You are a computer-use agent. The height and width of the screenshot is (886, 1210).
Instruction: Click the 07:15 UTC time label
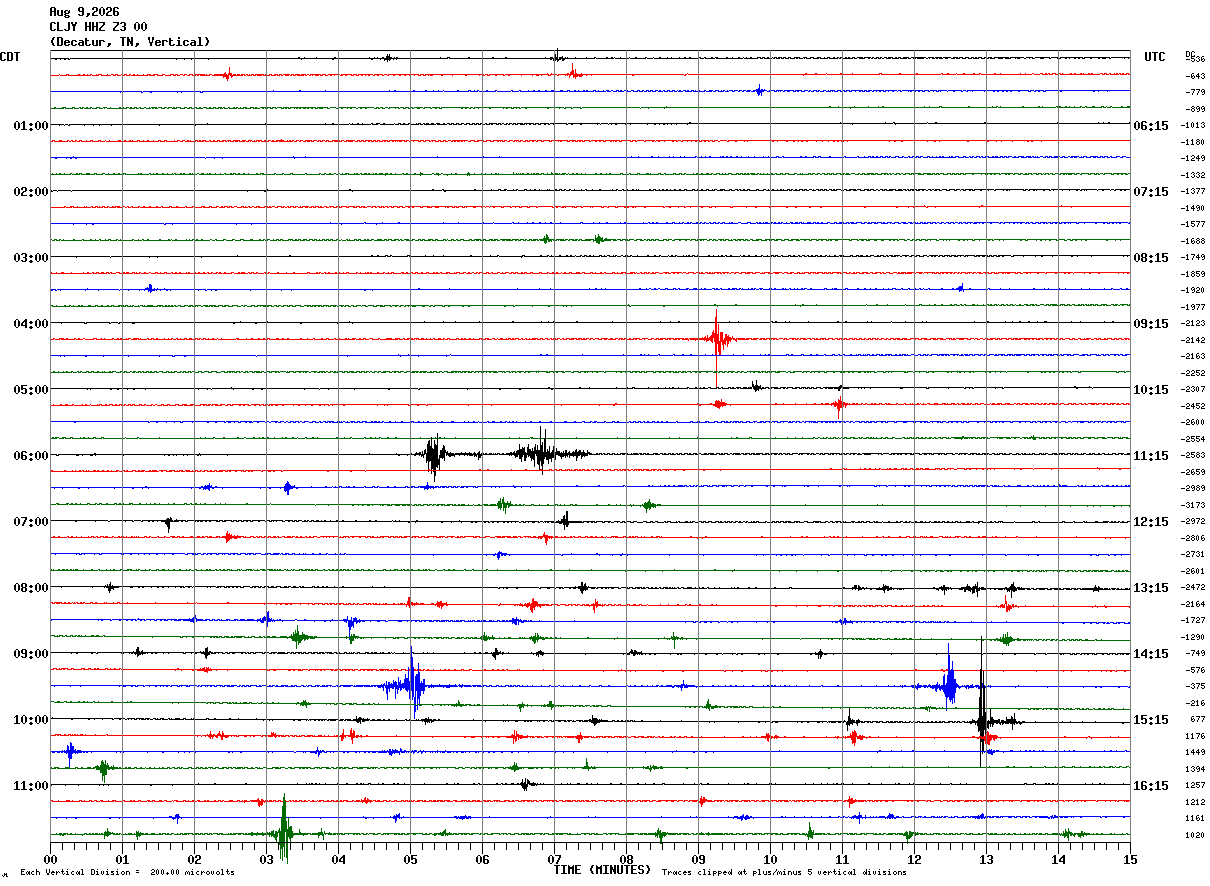[1151, 192]
